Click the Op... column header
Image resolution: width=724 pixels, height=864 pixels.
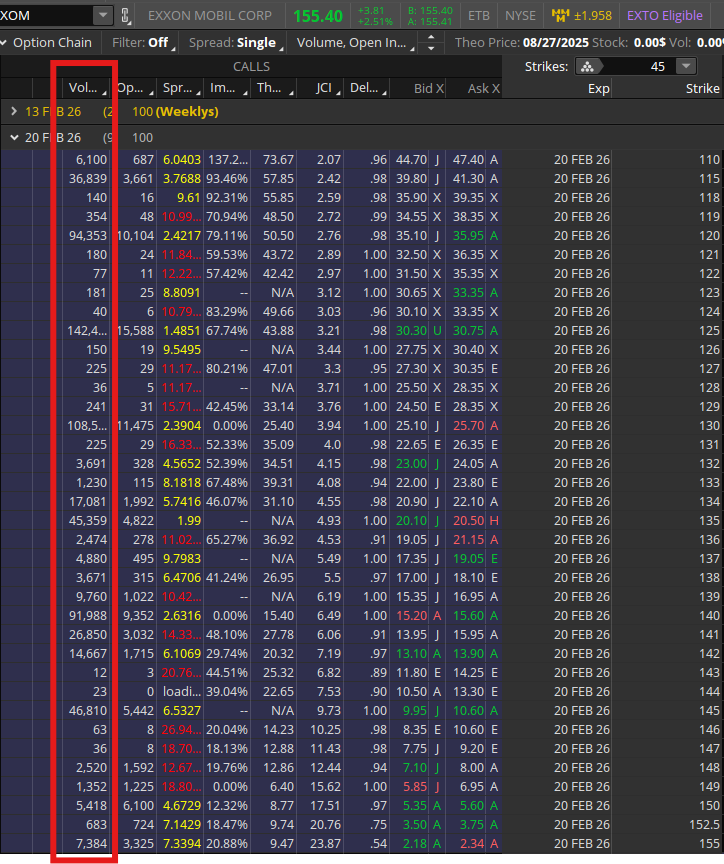coord(133,88)
